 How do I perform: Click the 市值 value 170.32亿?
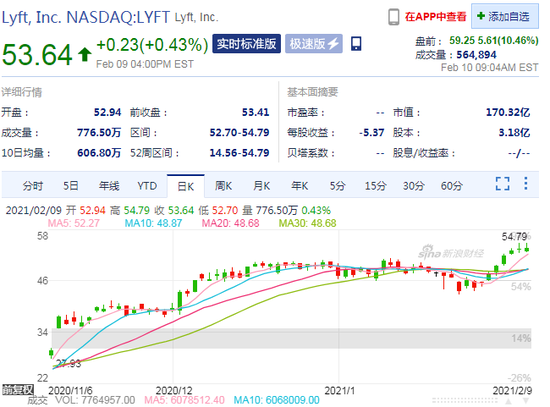click(508, 112)
